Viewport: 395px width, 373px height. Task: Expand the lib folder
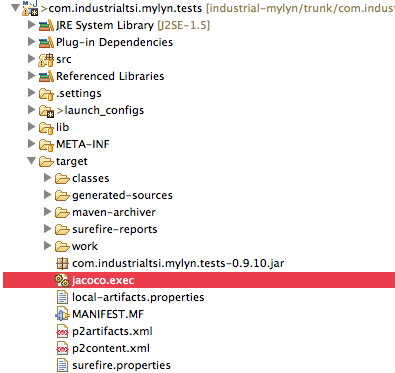[32, 126]
